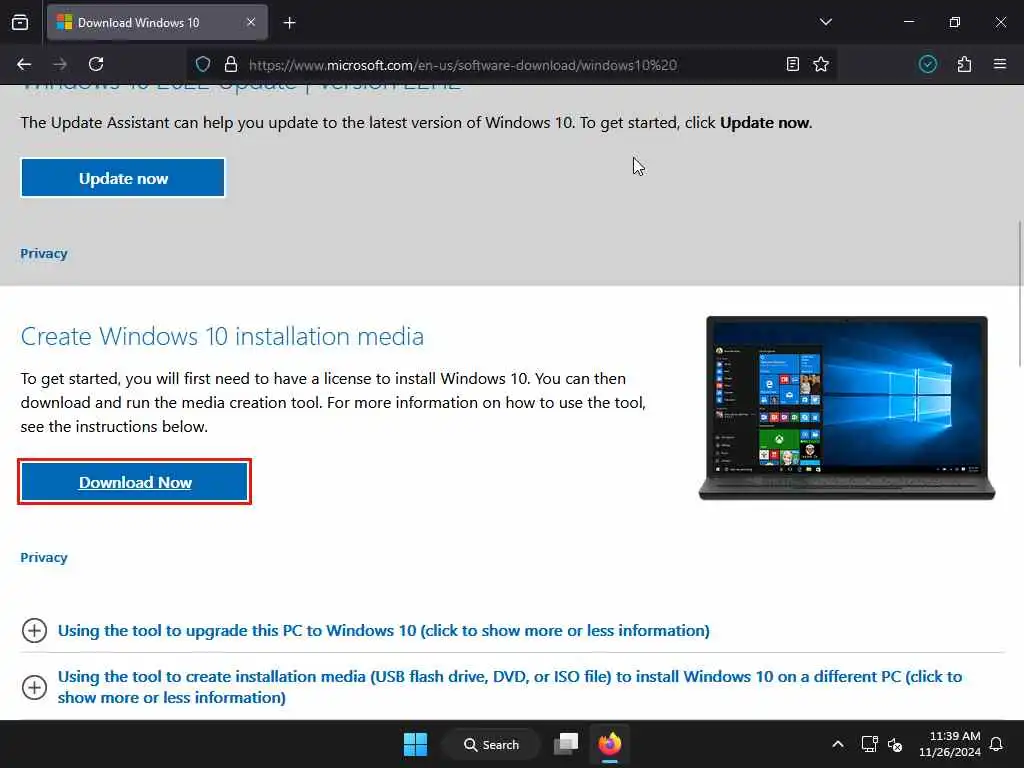Click the Update now button
The height and width of the screenshot is (768, 1024).
123,178
